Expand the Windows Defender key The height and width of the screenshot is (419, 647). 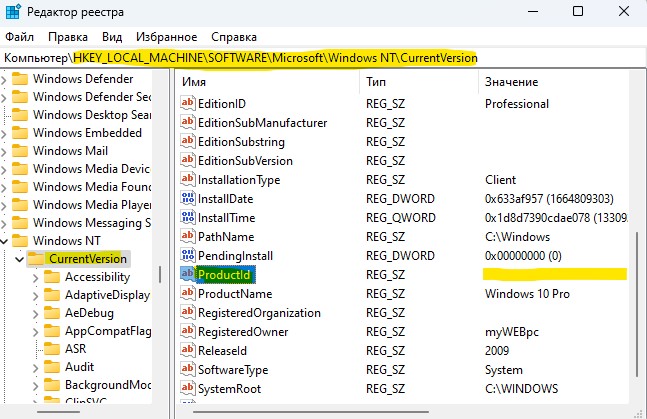coord(4,79)
